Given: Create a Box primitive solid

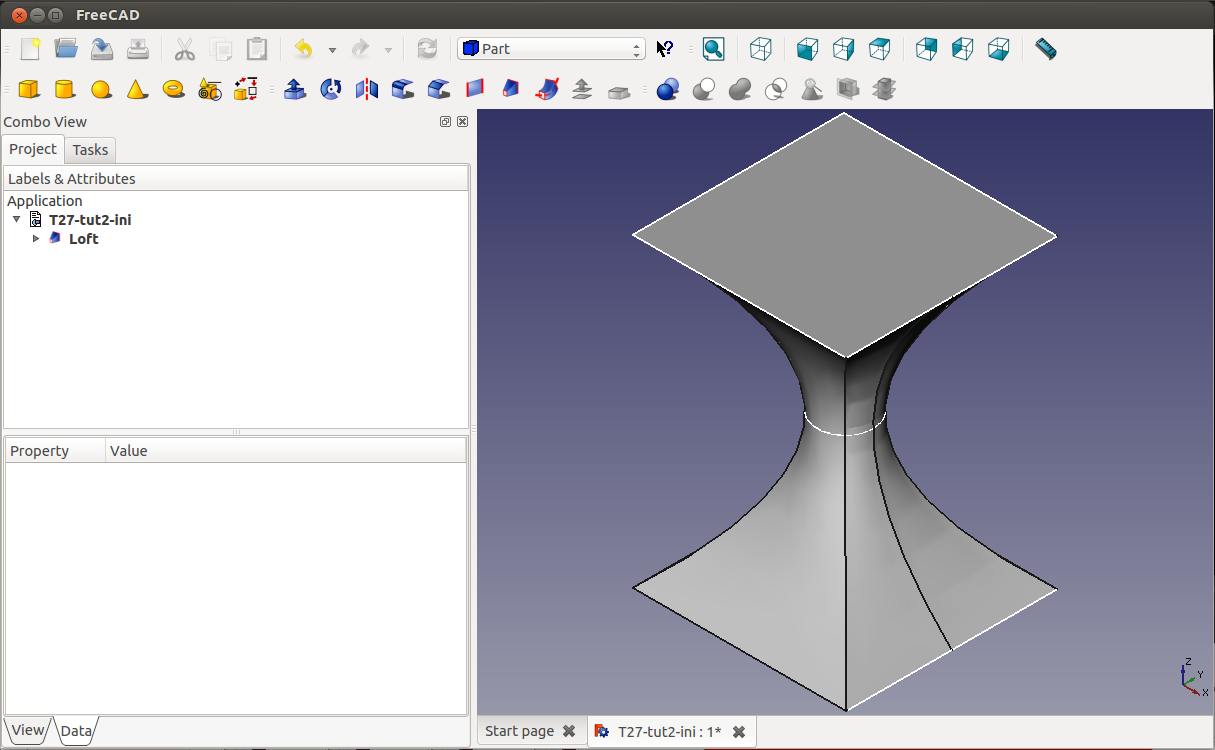Looking at the screenshot, I should (x=29, y=90).
